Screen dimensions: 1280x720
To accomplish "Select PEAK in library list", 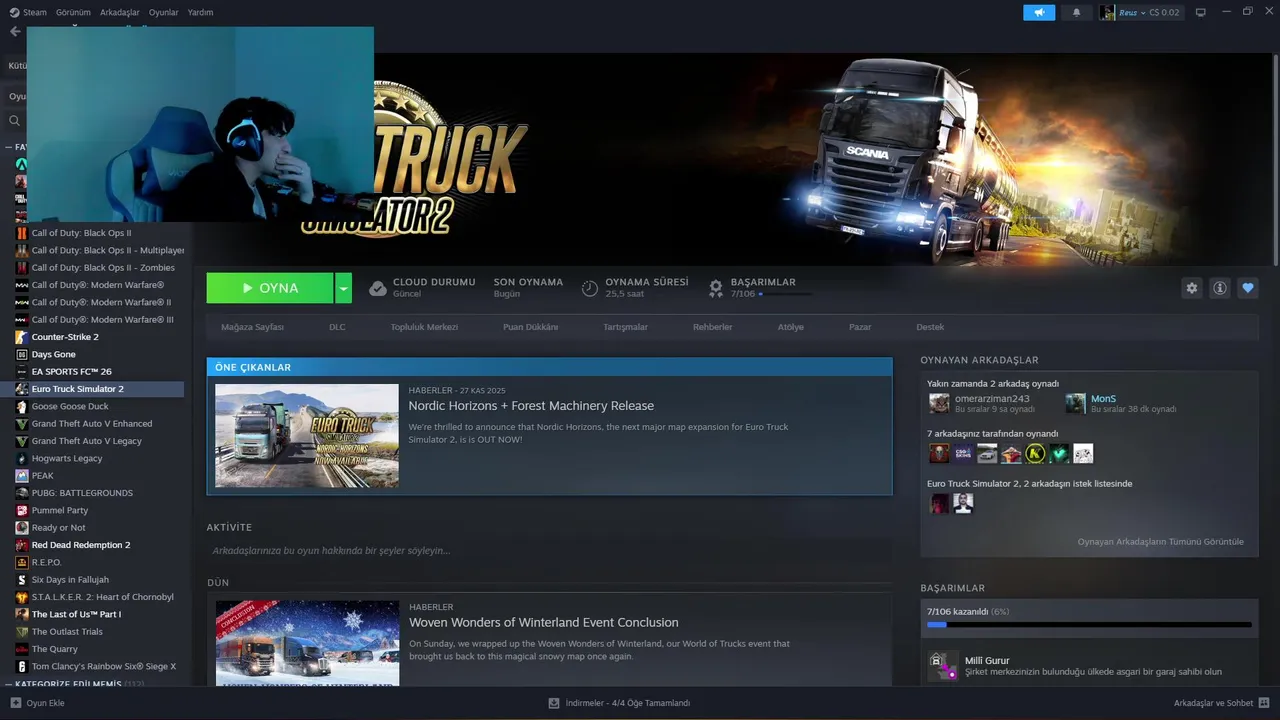I will point(42,476).
